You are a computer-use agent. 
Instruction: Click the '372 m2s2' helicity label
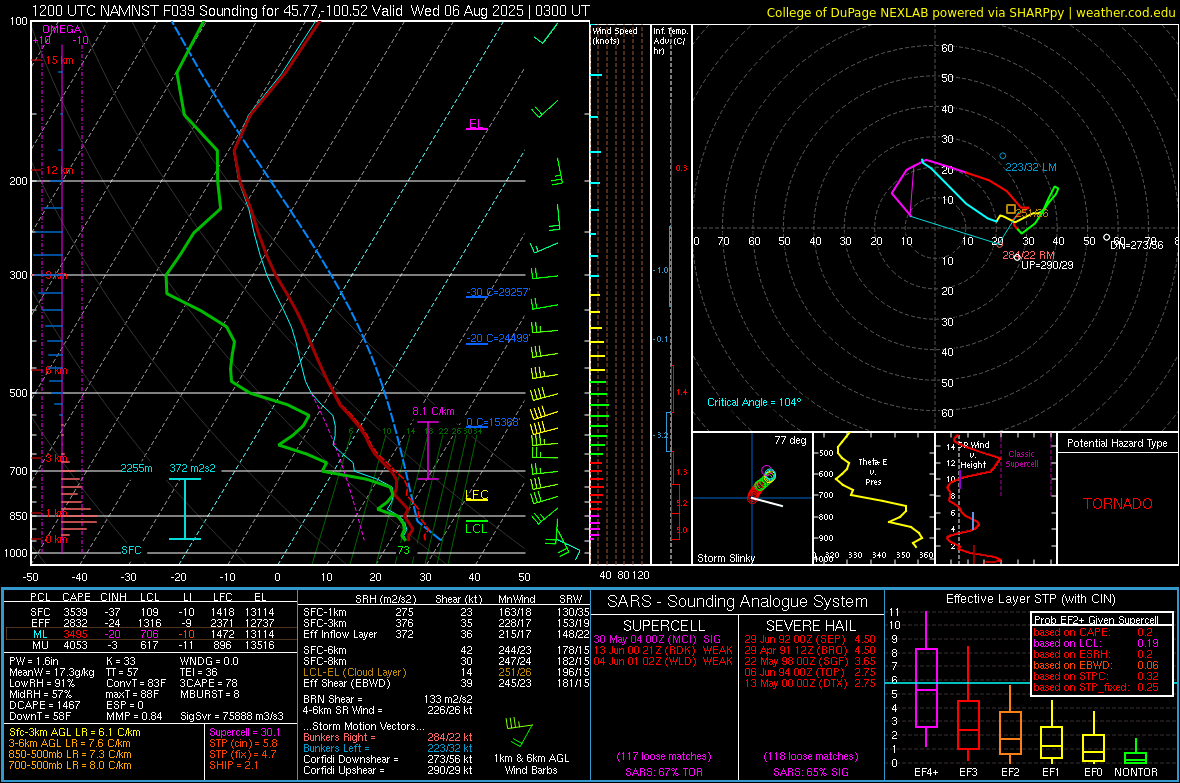(192, 468)
